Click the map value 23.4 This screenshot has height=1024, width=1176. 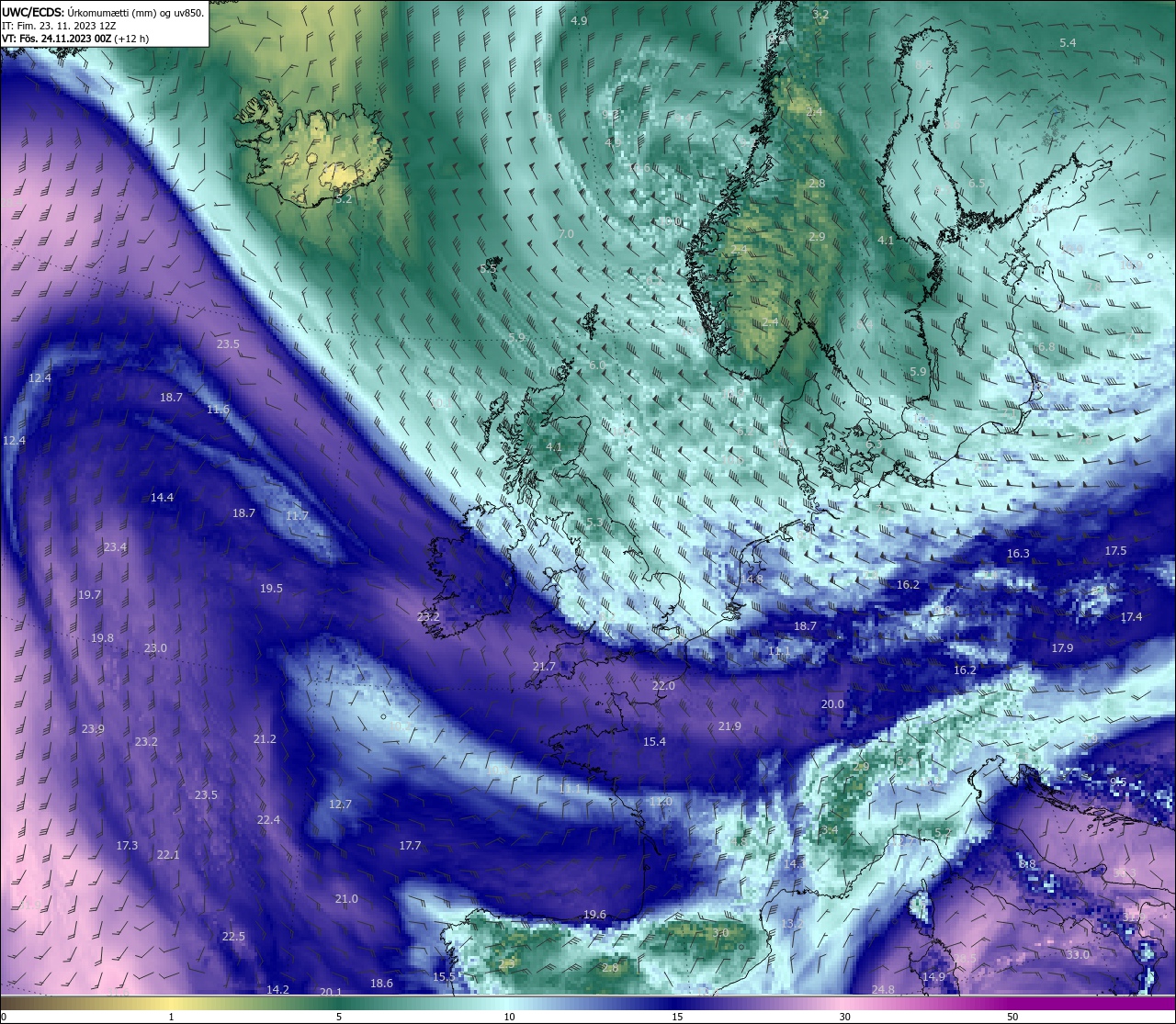(x=115, y=547)
